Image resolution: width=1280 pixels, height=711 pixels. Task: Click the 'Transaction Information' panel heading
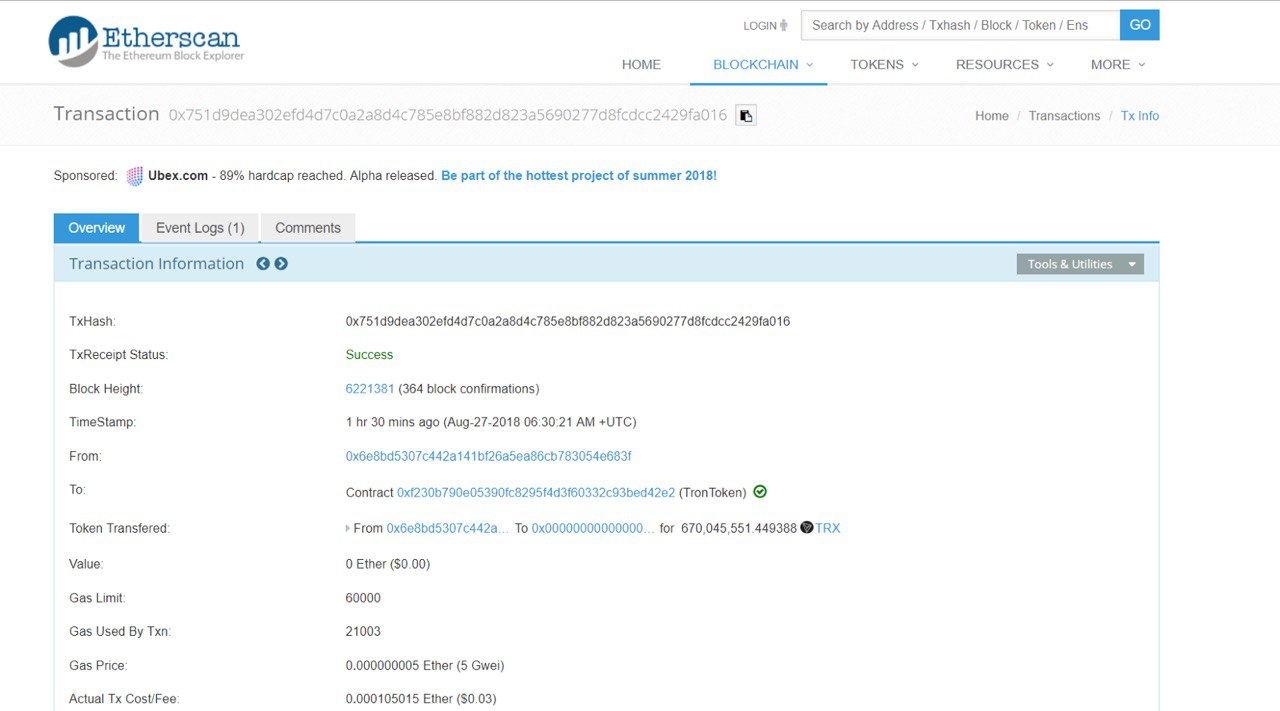[x=156, y=264]
